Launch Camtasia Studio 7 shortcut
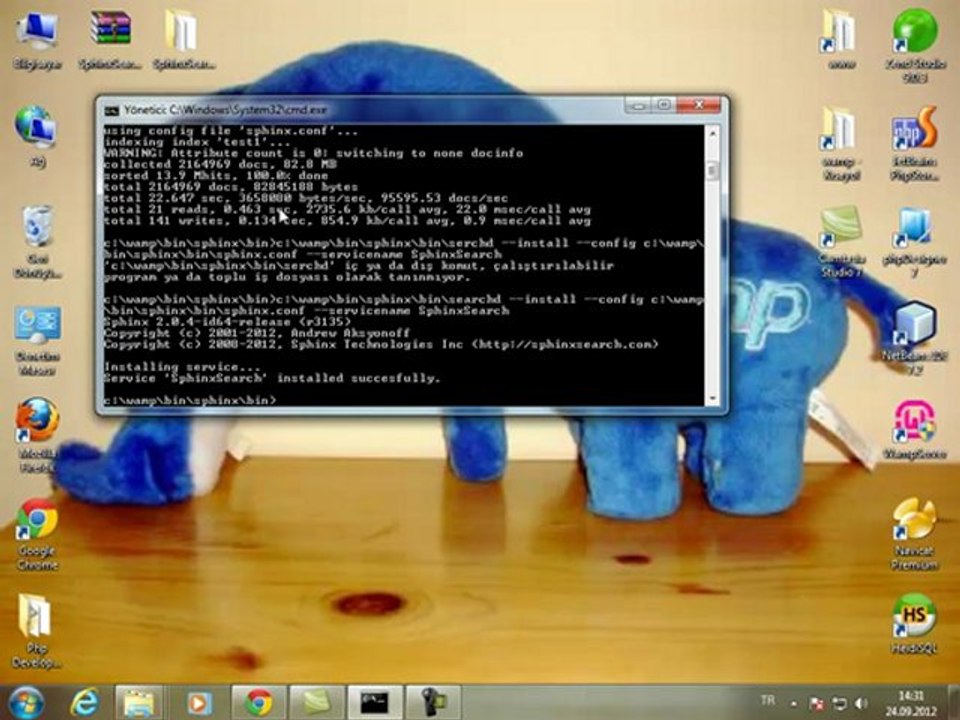Screen dimensions: 960x720 (x=841, y=241)
